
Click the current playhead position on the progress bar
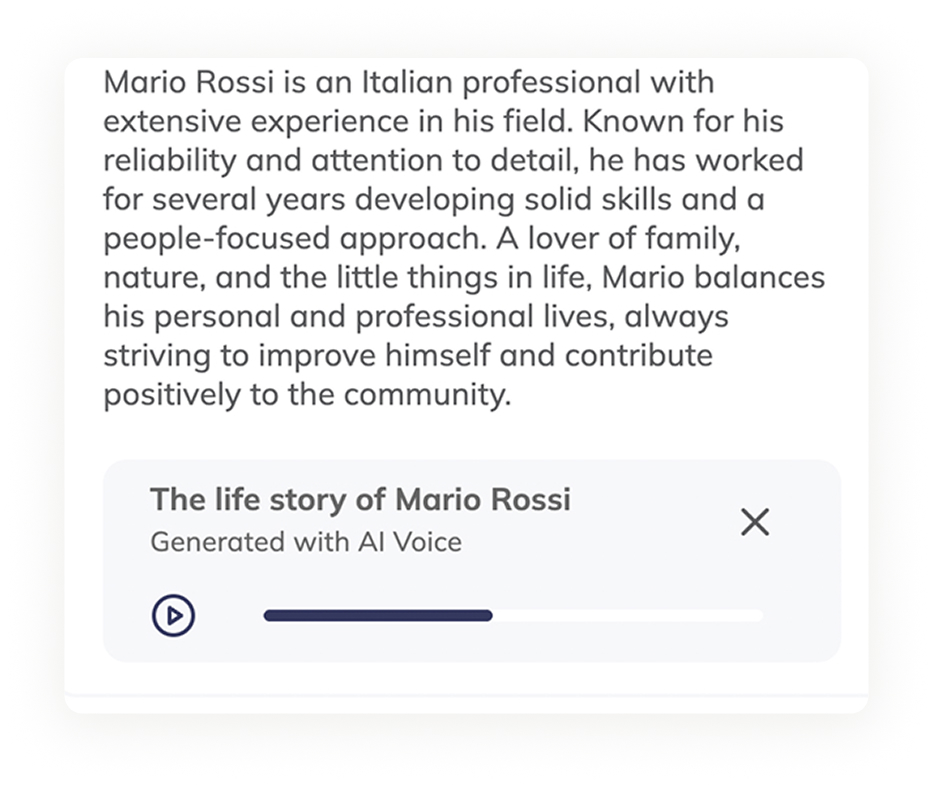(490, 616)
